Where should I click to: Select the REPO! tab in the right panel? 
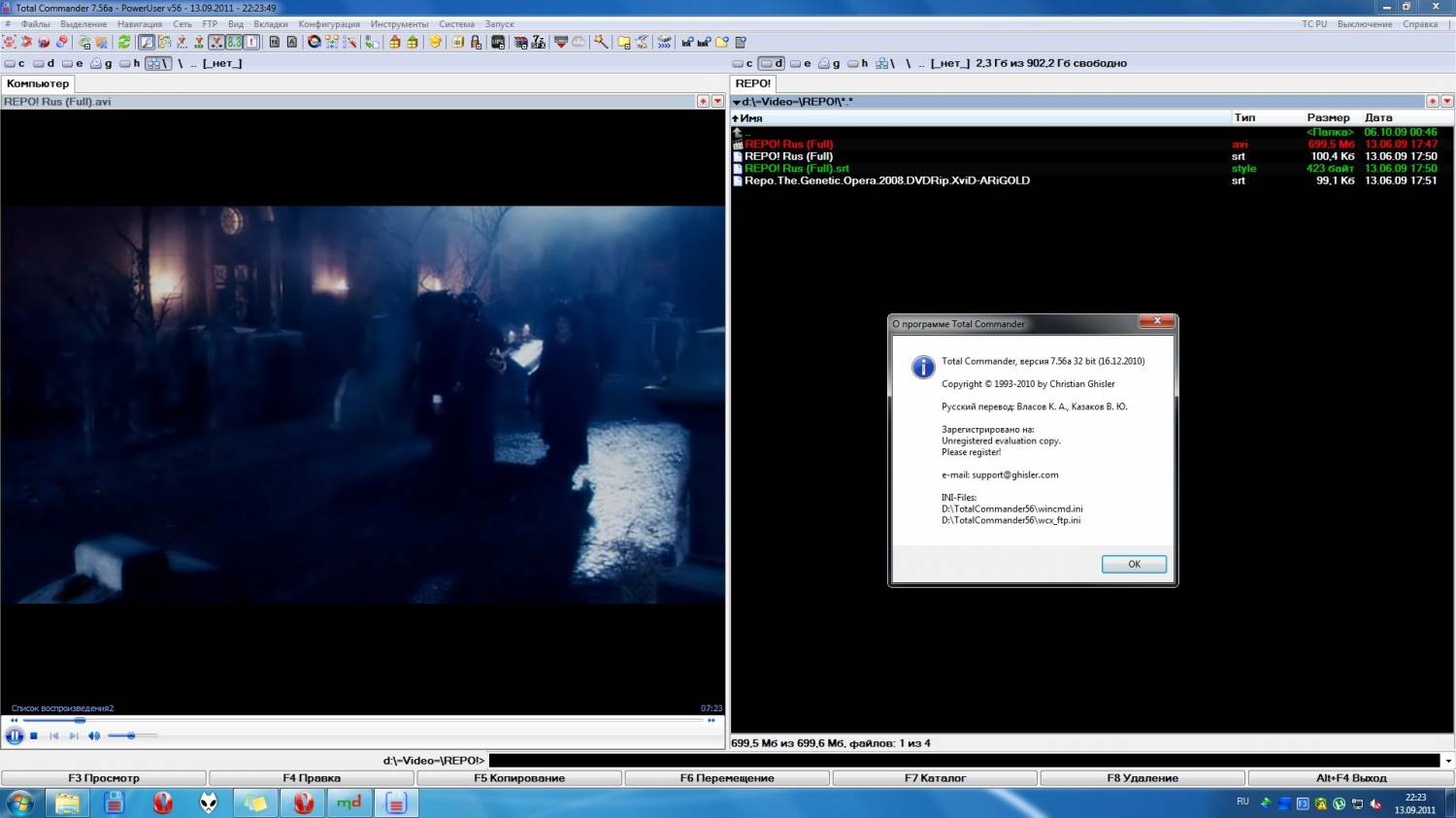753,83
